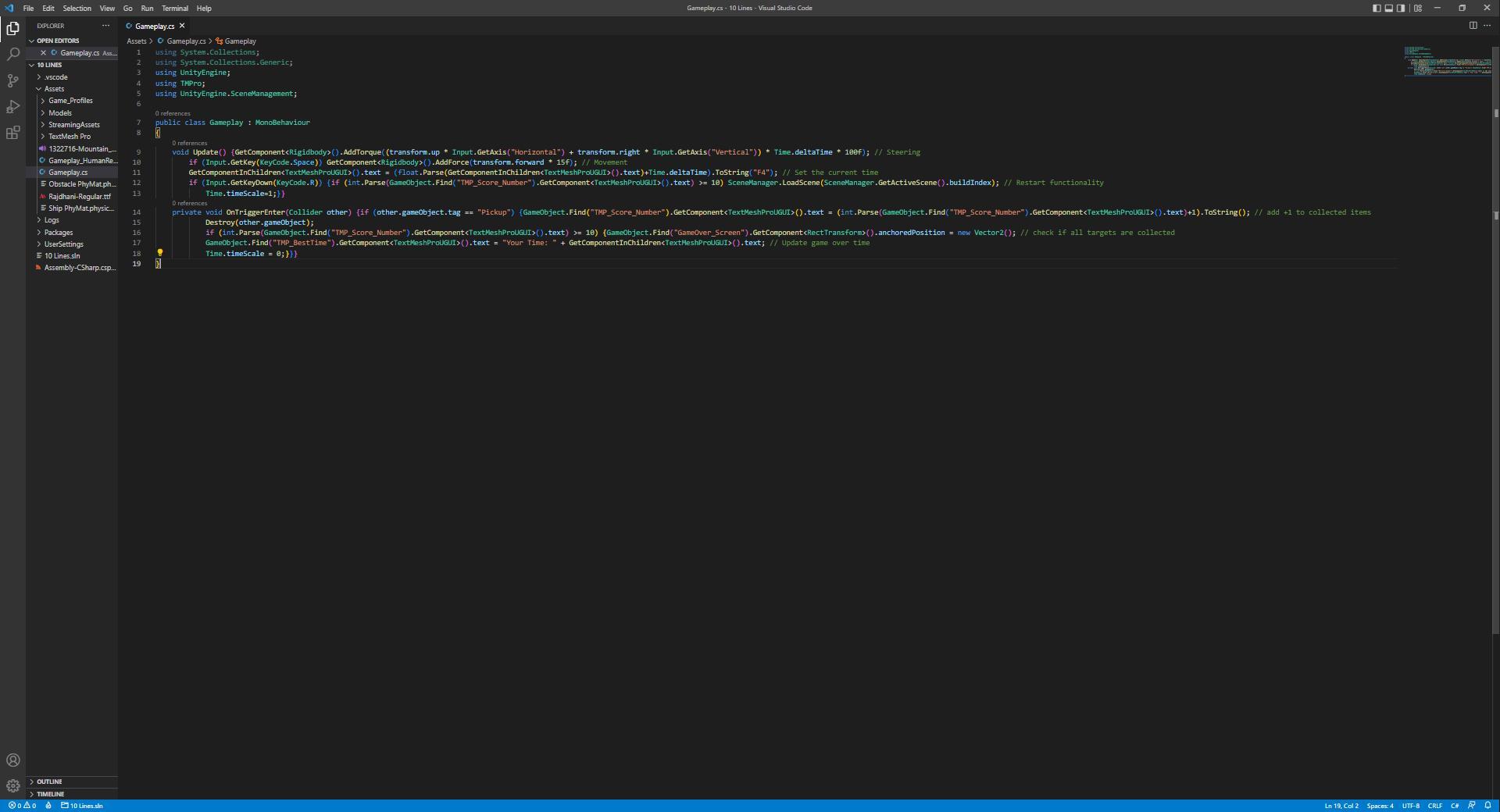Expand the OUTLINE section
Screen dimensions: 1500x812
49,782
